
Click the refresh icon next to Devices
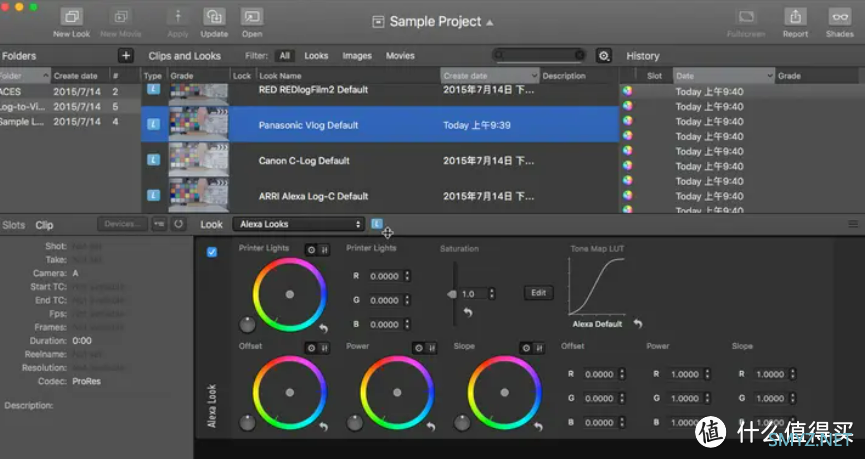coord(178,224)
